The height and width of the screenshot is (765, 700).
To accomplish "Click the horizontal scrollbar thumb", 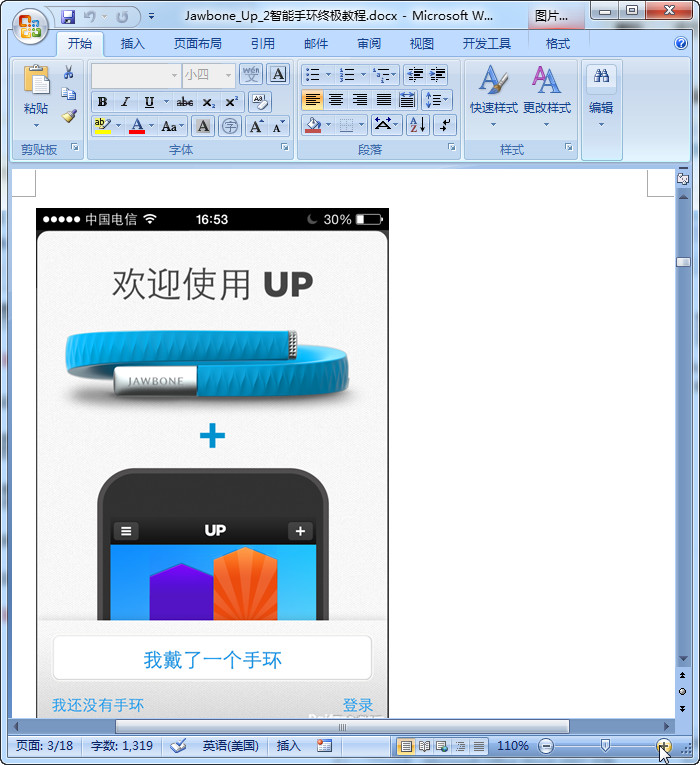I will click(342, 727).
